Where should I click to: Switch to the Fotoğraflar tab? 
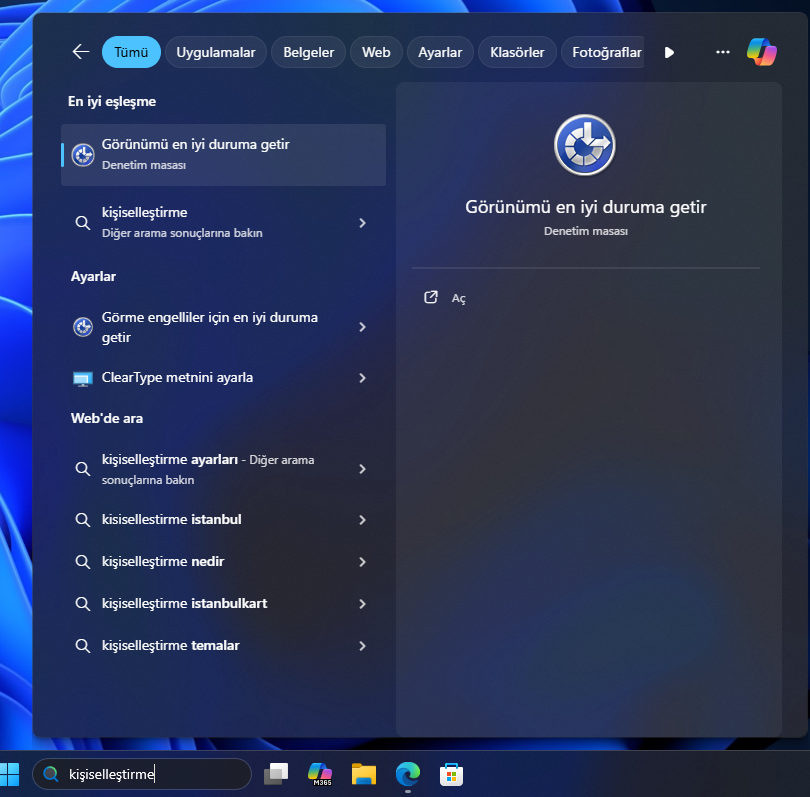(603, 52)
